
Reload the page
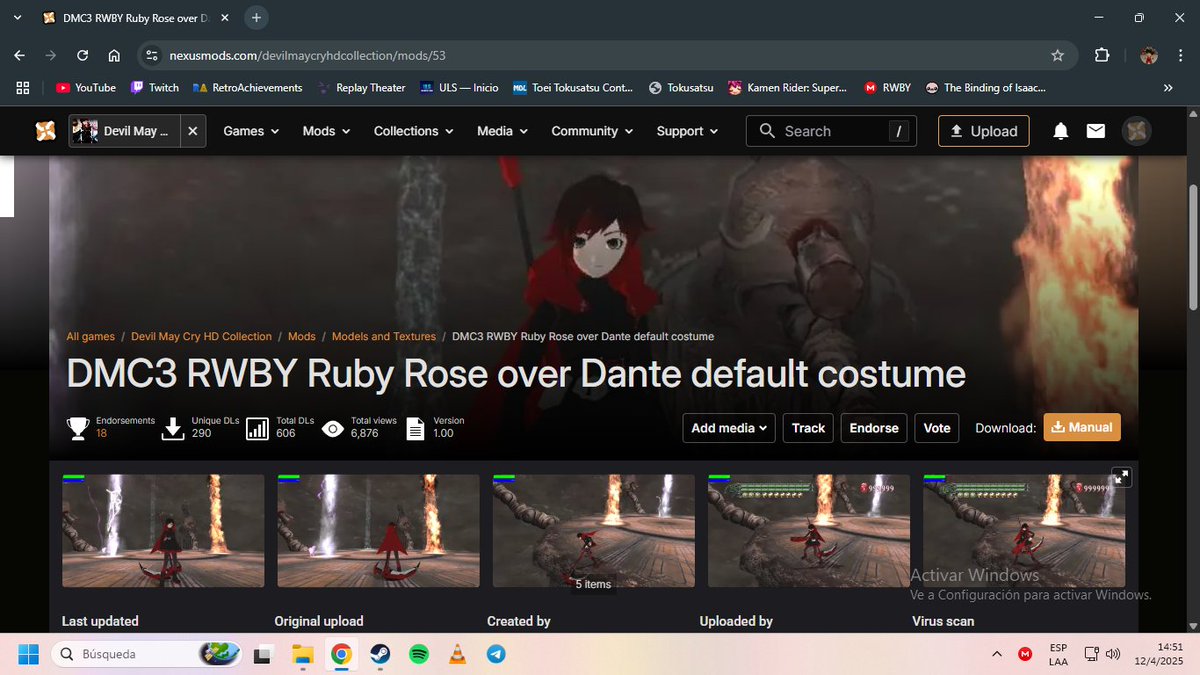(83, 56)
